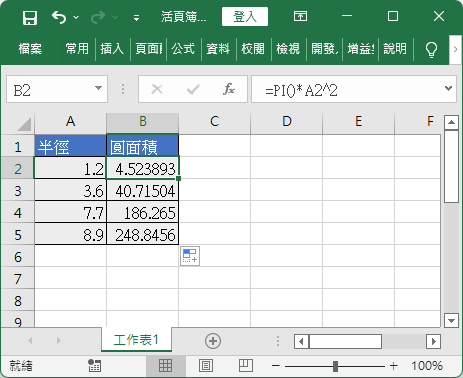Click the Redo arrow icon
Image resolution: width=463 pixels, height=378 pixels.
tap(98, 17)
